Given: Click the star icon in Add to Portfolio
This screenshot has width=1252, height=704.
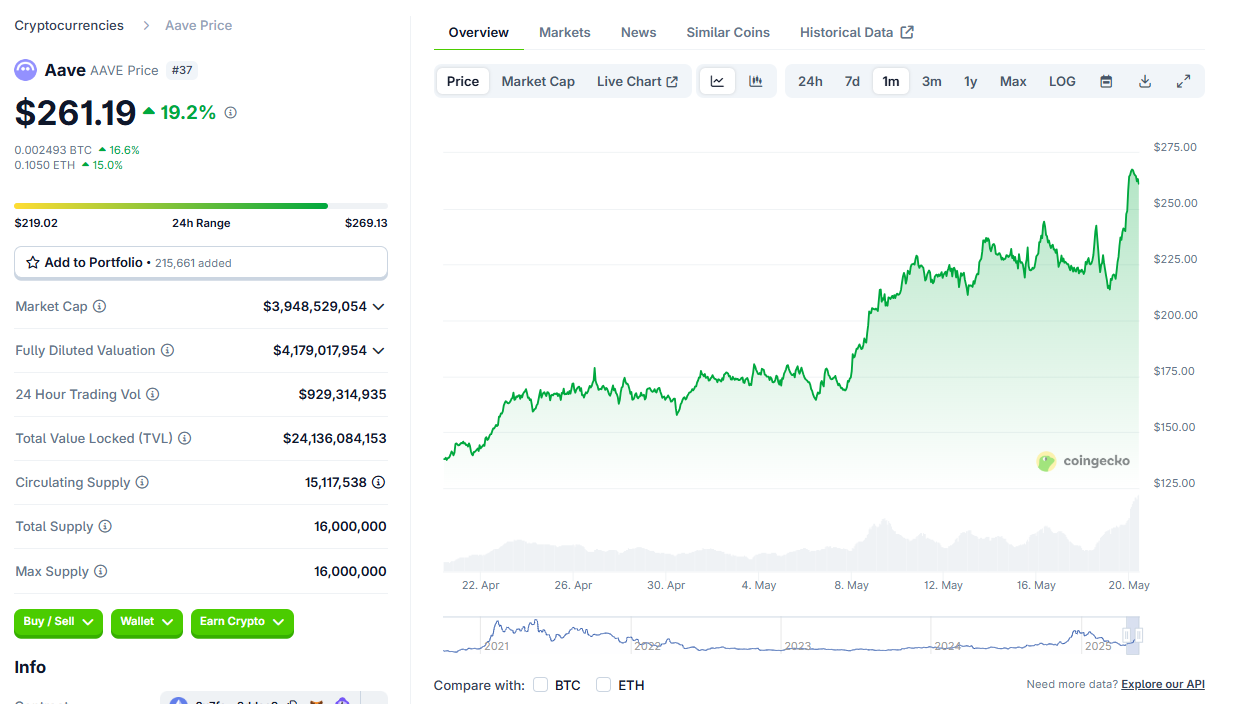Looking at the screenshot, I should click(x=33, y=262).
